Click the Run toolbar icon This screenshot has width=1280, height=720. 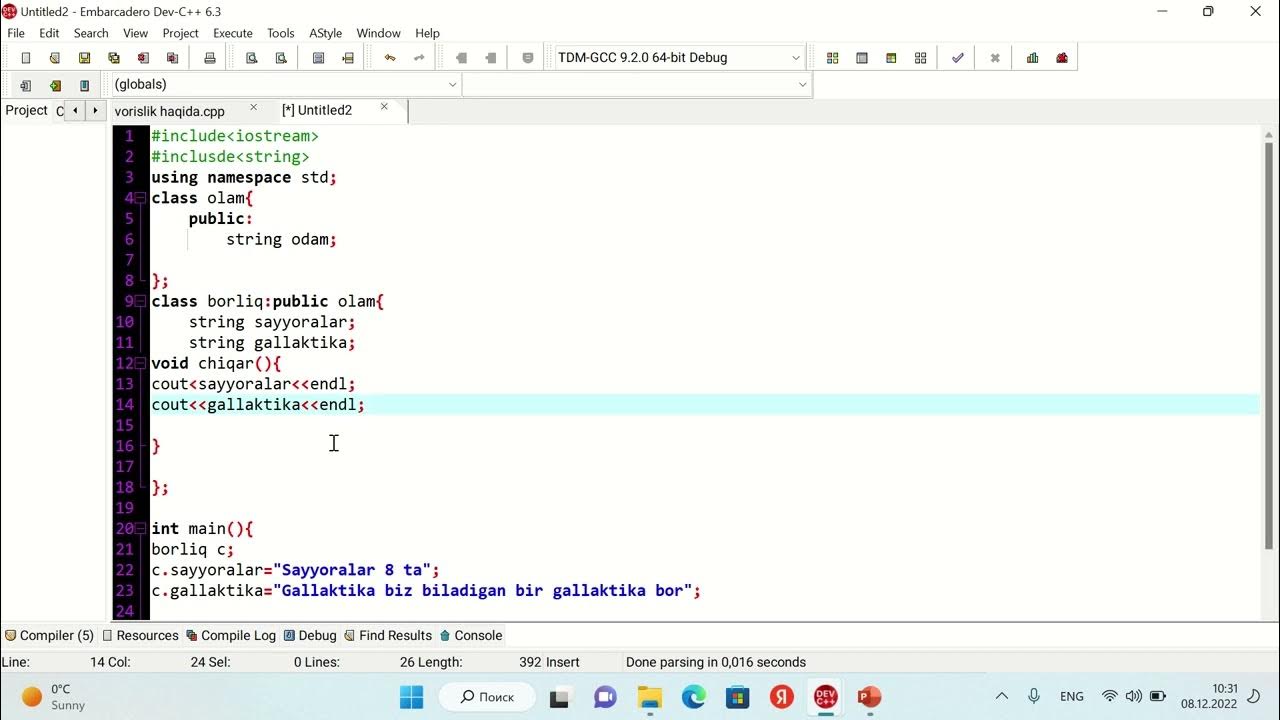[861, 58]
